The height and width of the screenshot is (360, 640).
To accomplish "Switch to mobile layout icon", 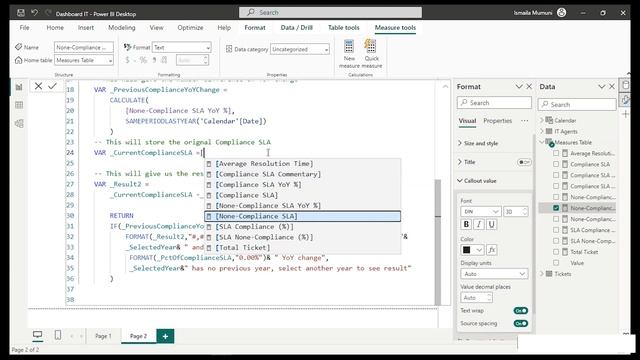I will [58, 336].
